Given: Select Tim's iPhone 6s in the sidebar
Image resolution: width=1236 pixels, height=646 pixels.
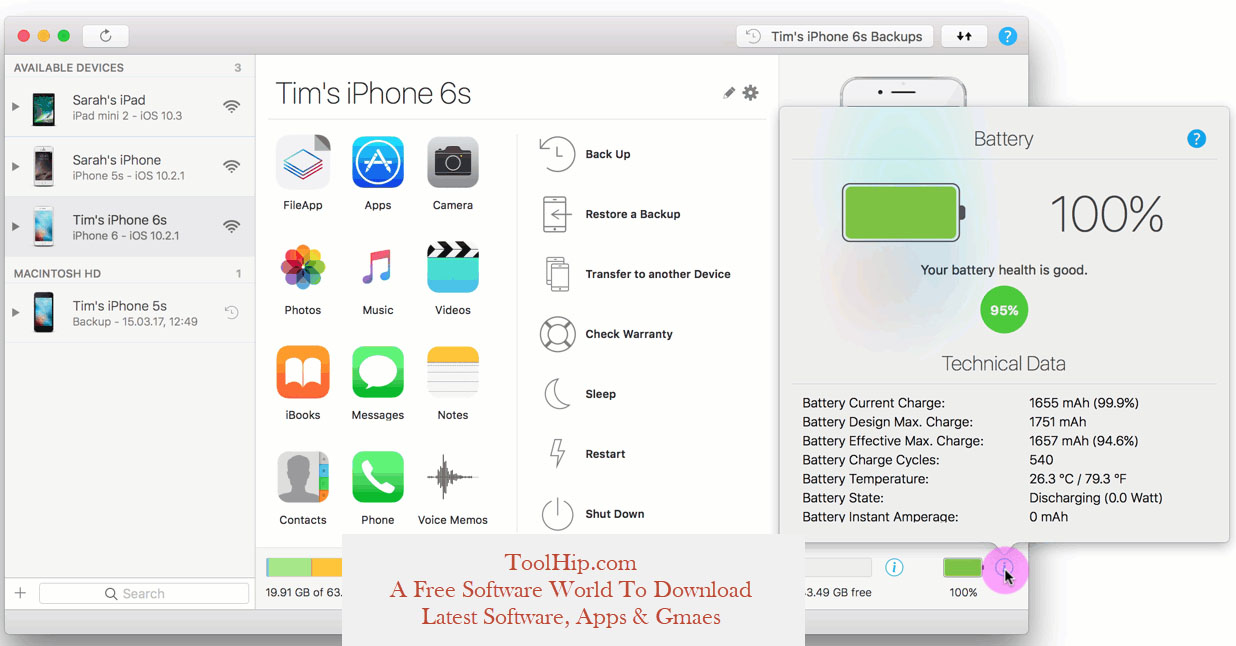Looking at the screenshot, I should [x=128, y=226].
